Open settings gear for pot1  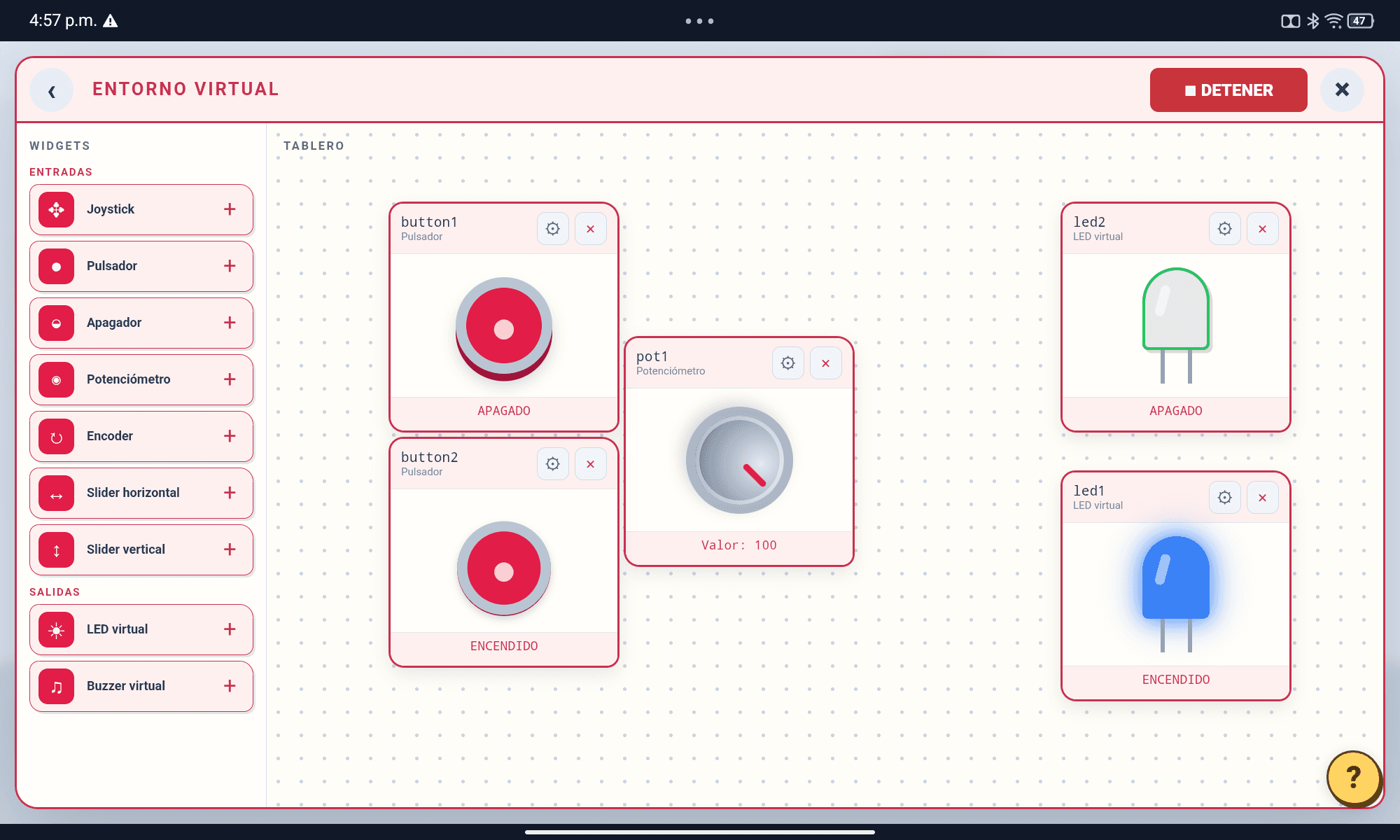(788, 363)
